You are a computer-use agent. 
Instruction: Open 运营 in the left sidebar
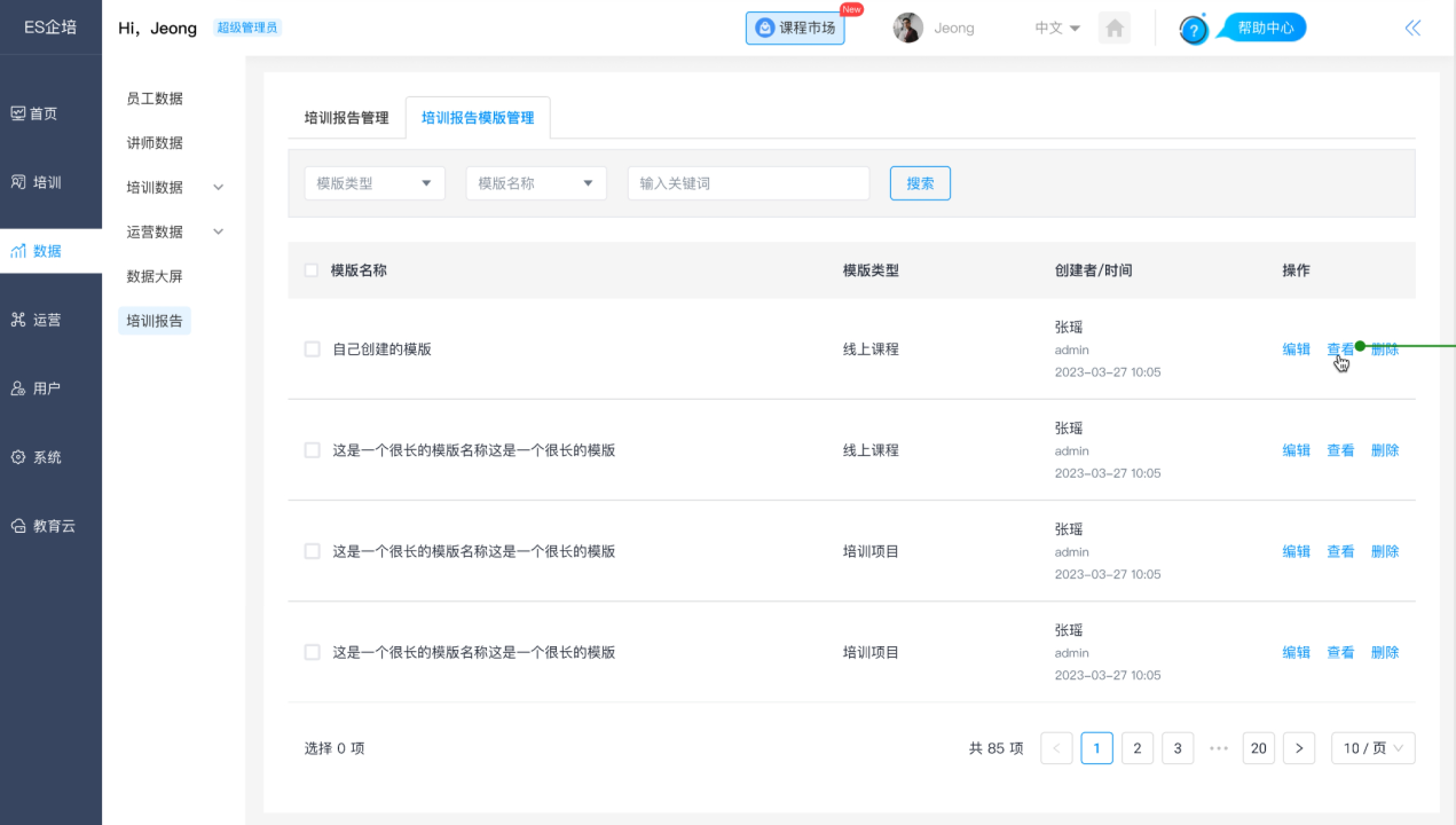pos(36,320)
